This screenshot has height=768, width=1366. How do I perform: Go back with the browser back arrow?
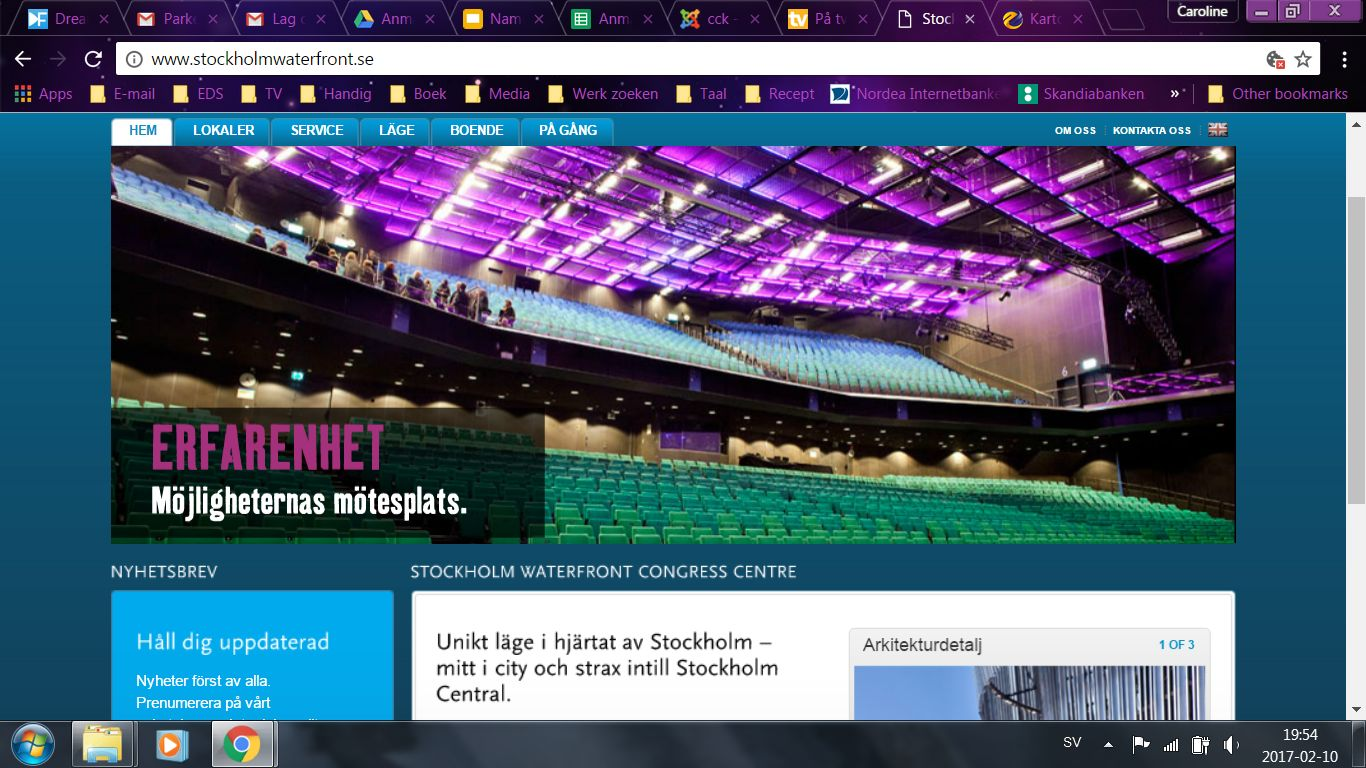[22, 59]
